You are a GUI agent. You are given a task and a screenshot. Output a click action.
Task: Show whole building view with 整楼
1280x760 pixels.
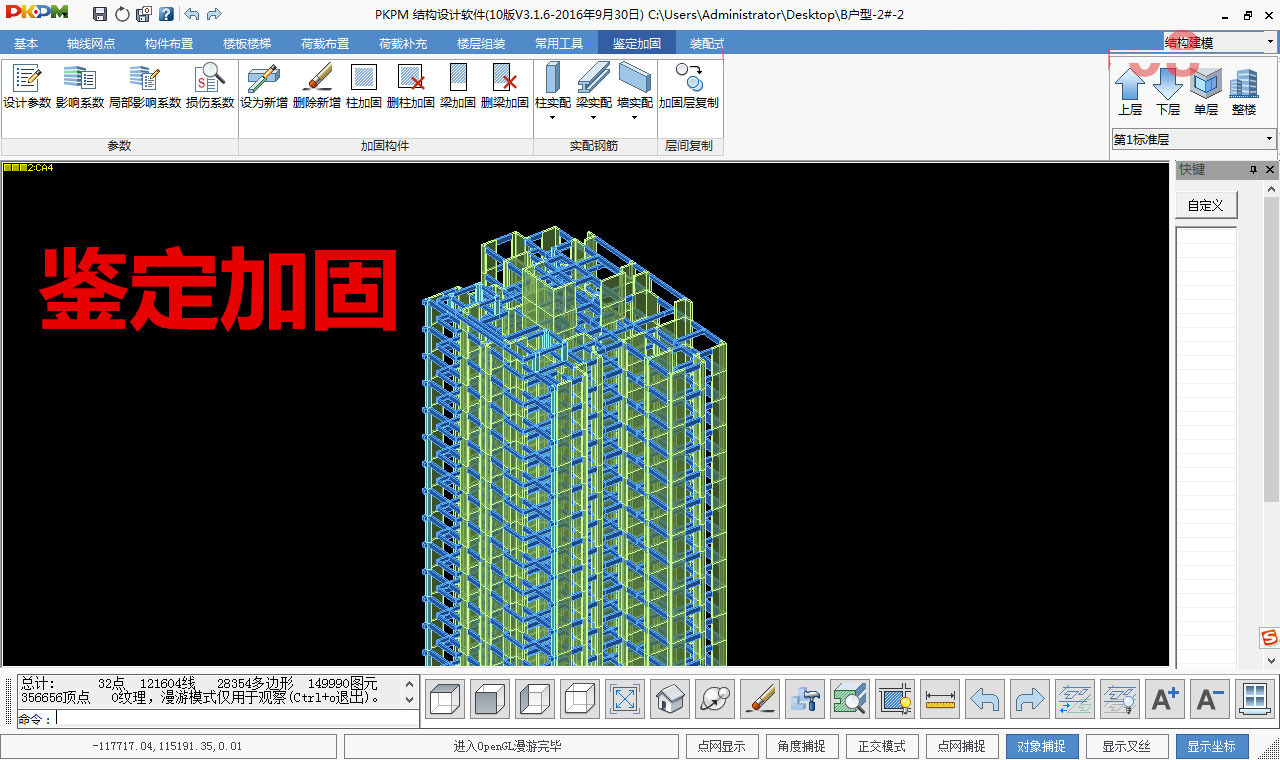1244,92
